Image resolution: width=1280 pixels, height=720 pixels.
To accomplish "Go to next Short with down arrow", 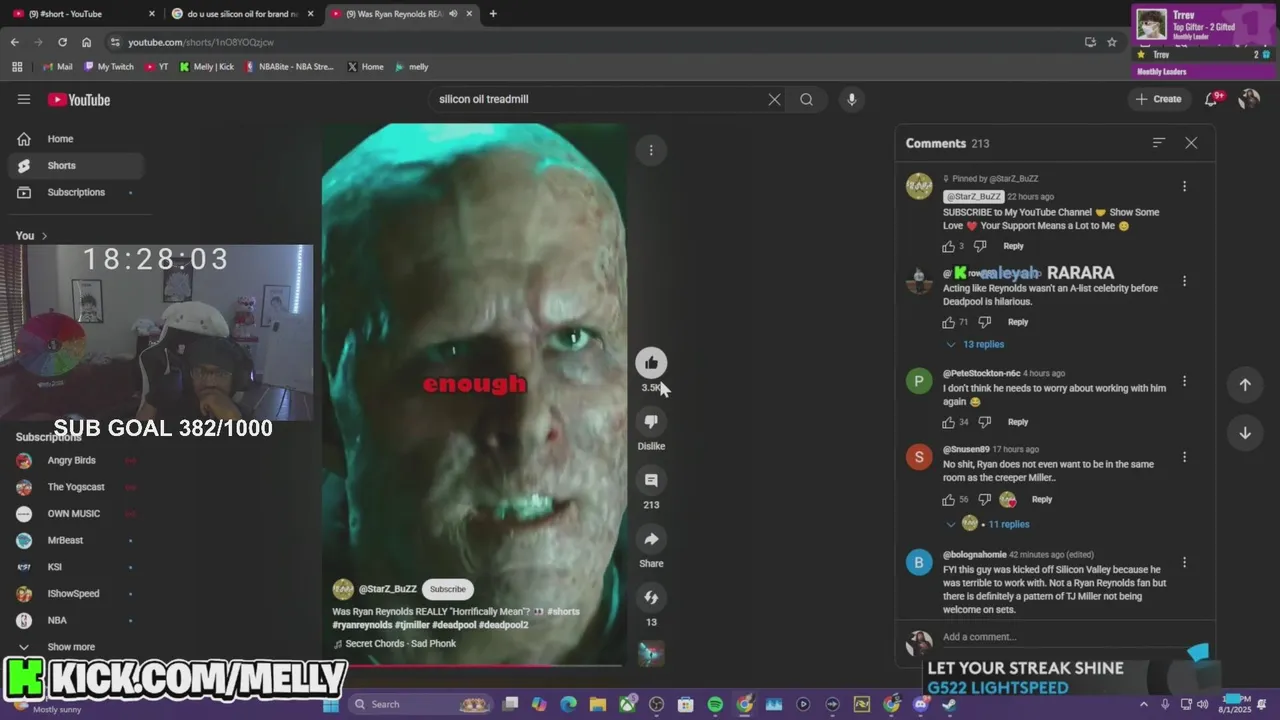I will pyautogui.click(x=1245, y=433).
